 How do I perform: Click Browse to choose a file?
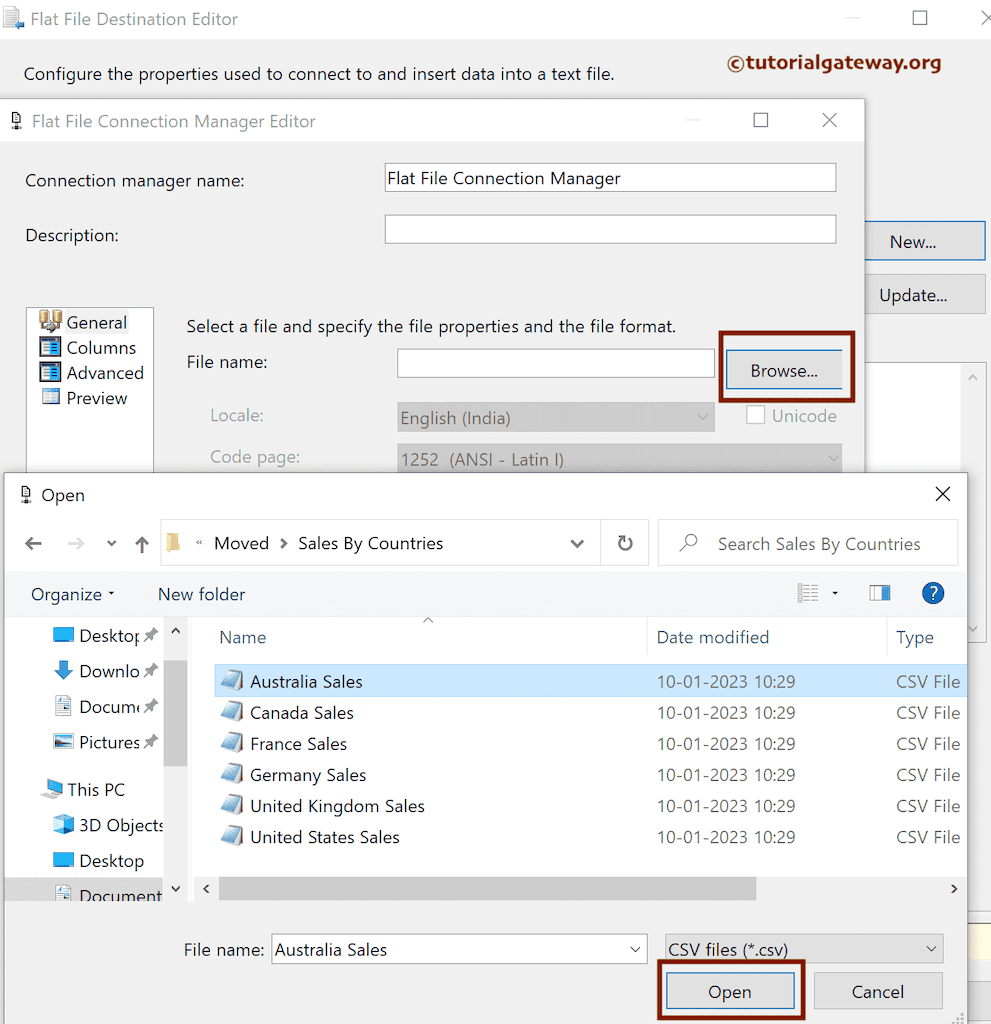[x=786, y=370]
